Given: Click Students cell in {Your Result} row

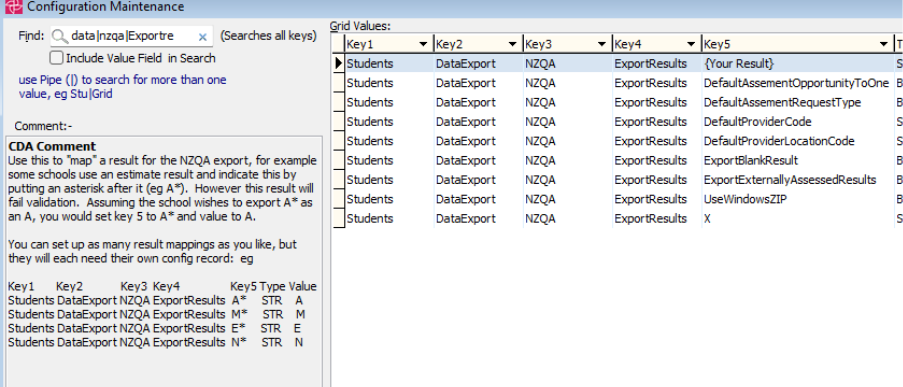Looking at the screenshot, I should 389,63.
